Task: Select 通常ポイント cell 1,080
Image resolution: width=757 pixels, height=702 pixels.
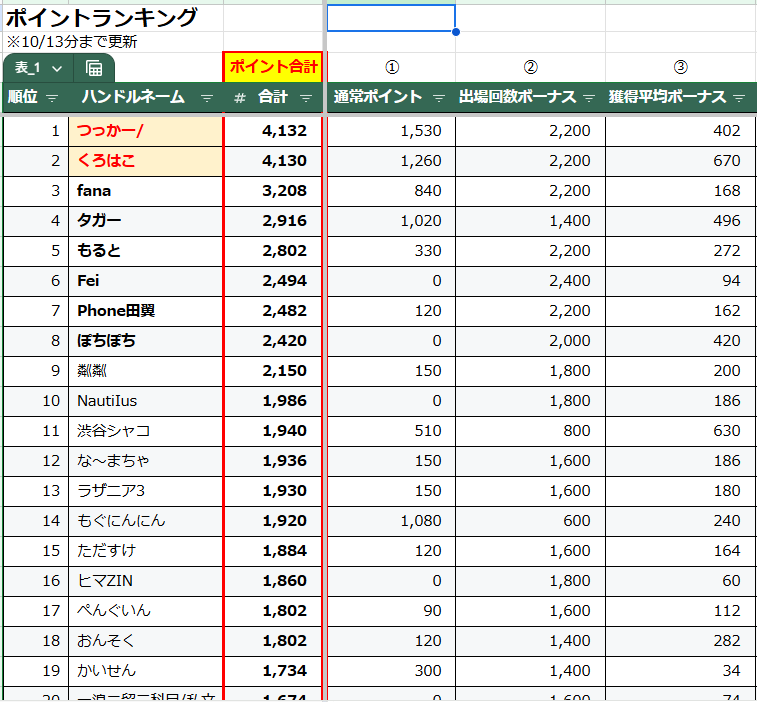Action: [392, 520]
